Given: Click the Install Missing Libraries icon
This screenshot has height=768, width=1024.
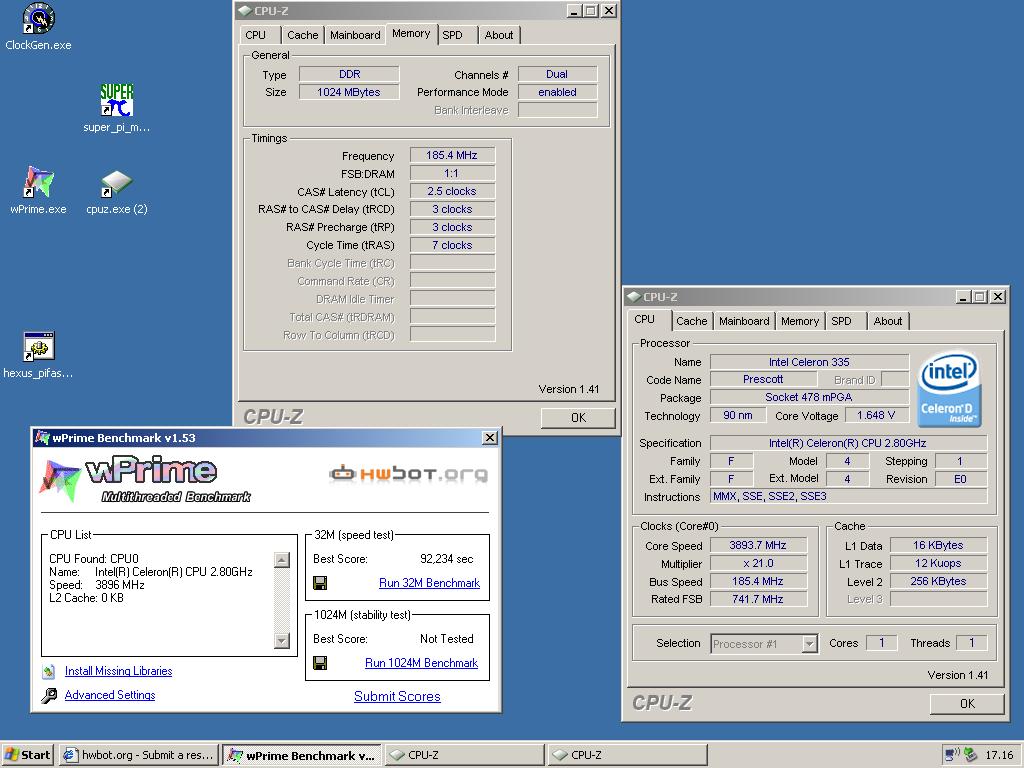Looking at the screenshot, I should (48, 671).
